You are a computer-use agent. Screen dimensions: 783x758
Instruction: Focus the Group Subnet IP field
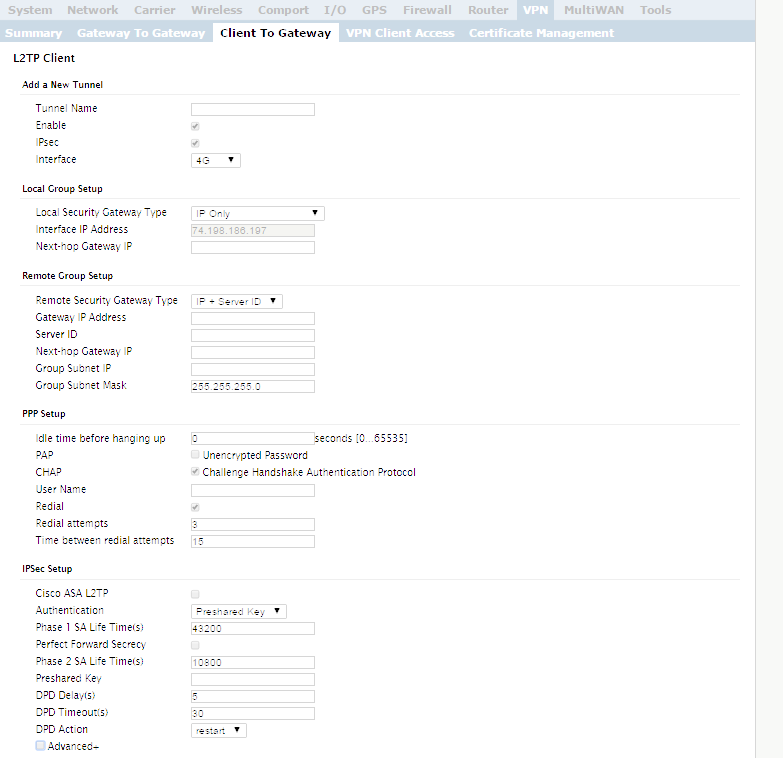point(253,369)
